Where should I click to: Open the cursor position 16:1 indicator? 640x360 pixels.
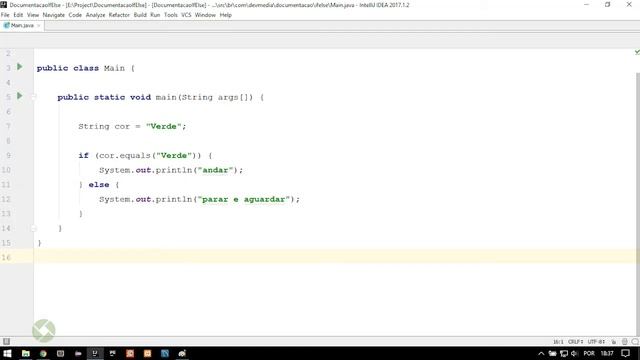pos(558,342)
